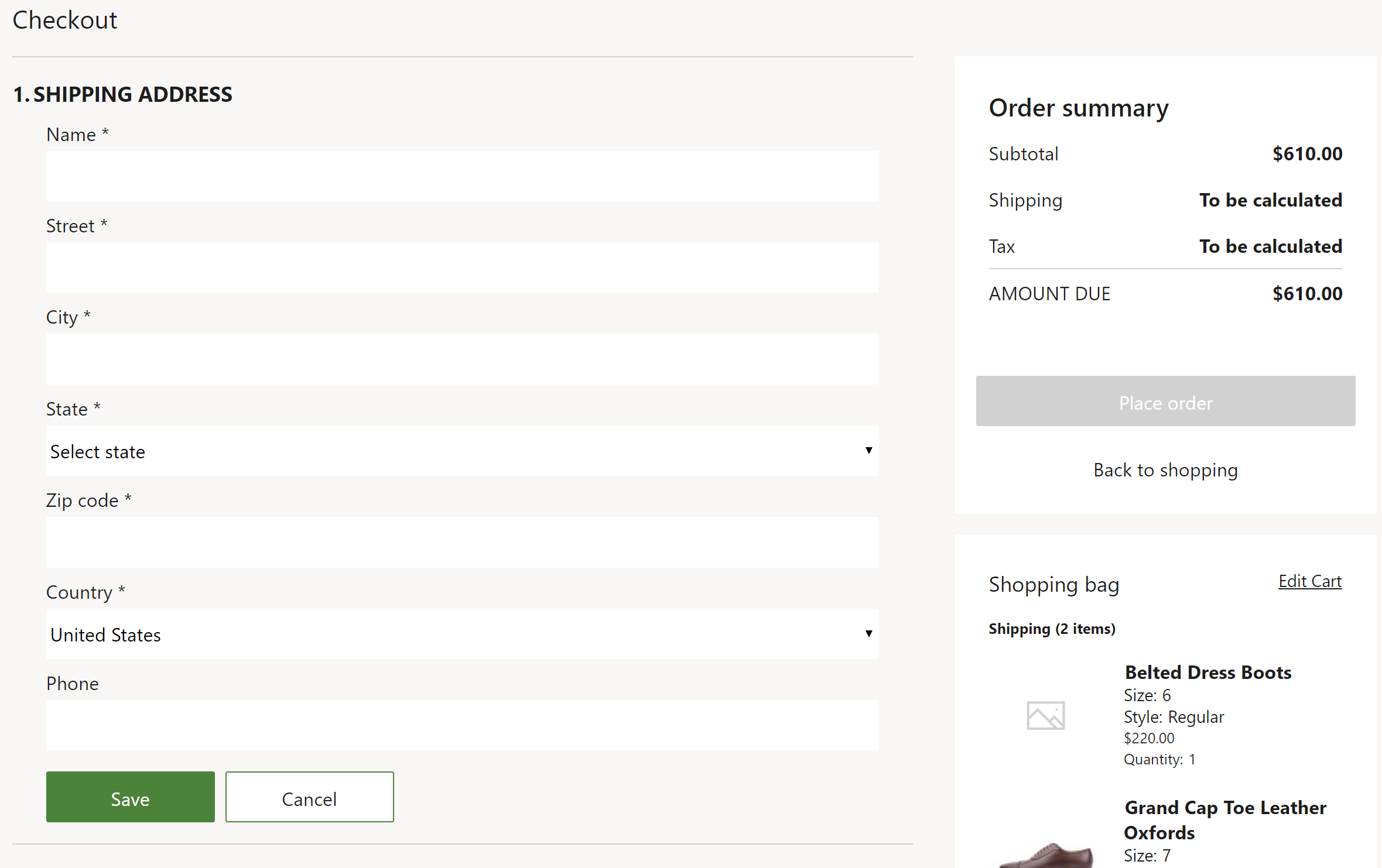Click the Belted Dress Boots thumbnail
1382x868 pixels.
[1045, 715]
